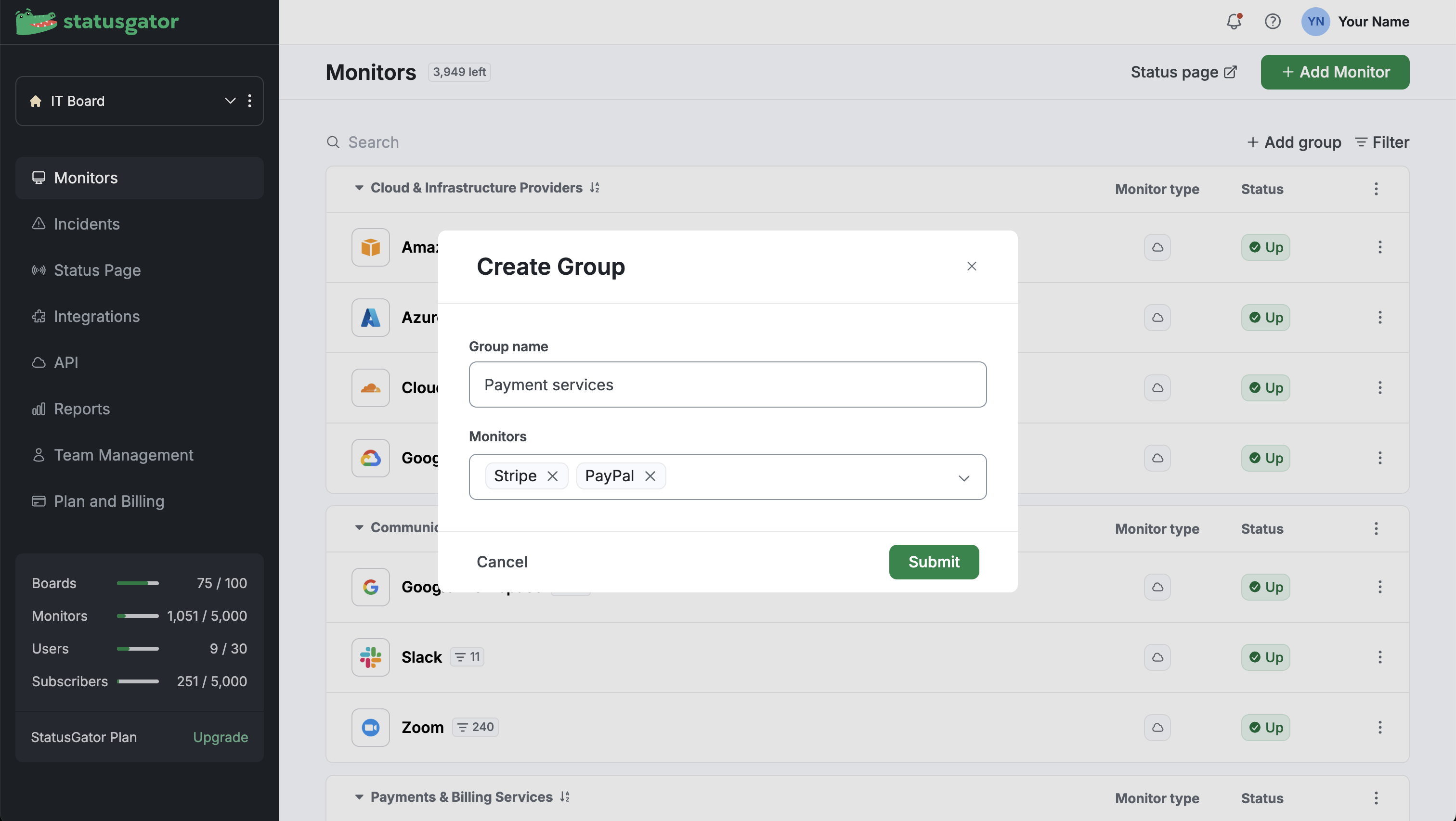Open Integrations in the sidebar

(x=96, y=317)
